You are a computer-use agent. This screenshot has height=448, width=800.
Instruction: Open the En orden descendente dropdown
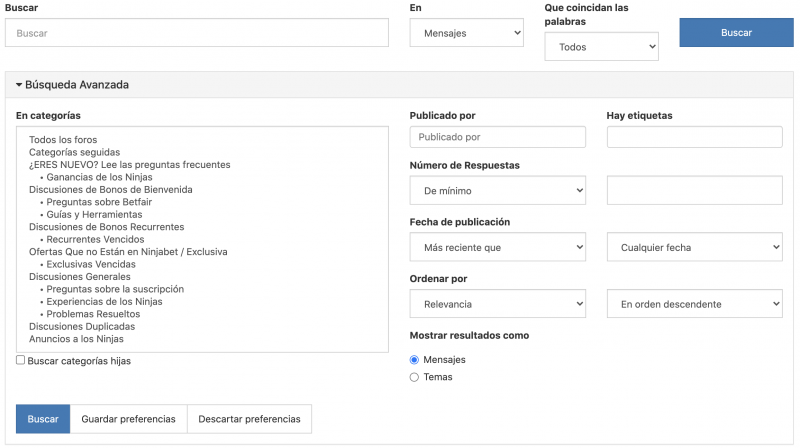click(694, 304)
